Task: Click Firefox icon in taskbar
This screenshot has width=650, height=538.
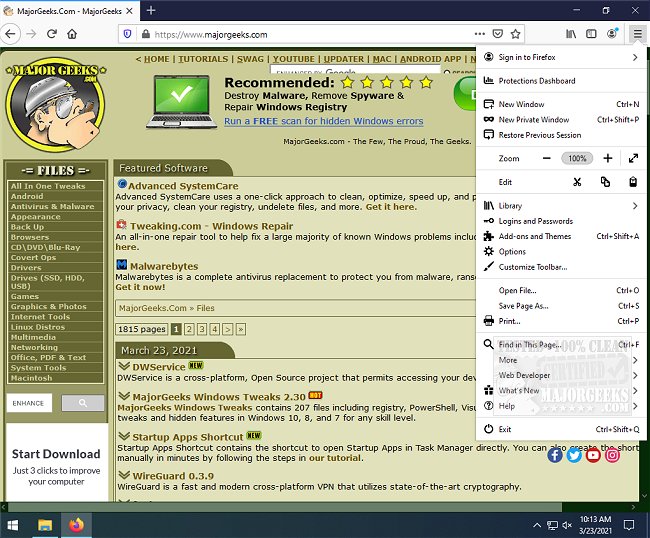Action: click(x=76, y=526)
